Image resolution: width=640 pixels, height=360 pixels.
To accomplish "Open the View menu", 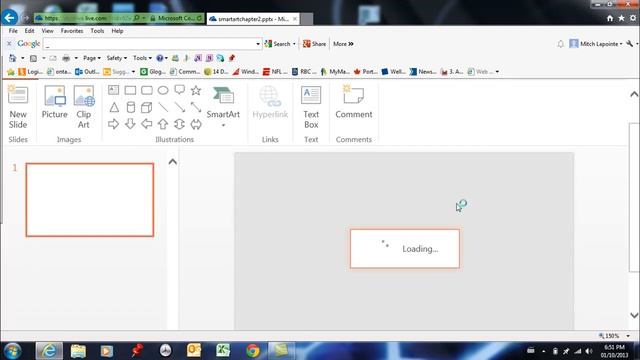I will 47,31.
